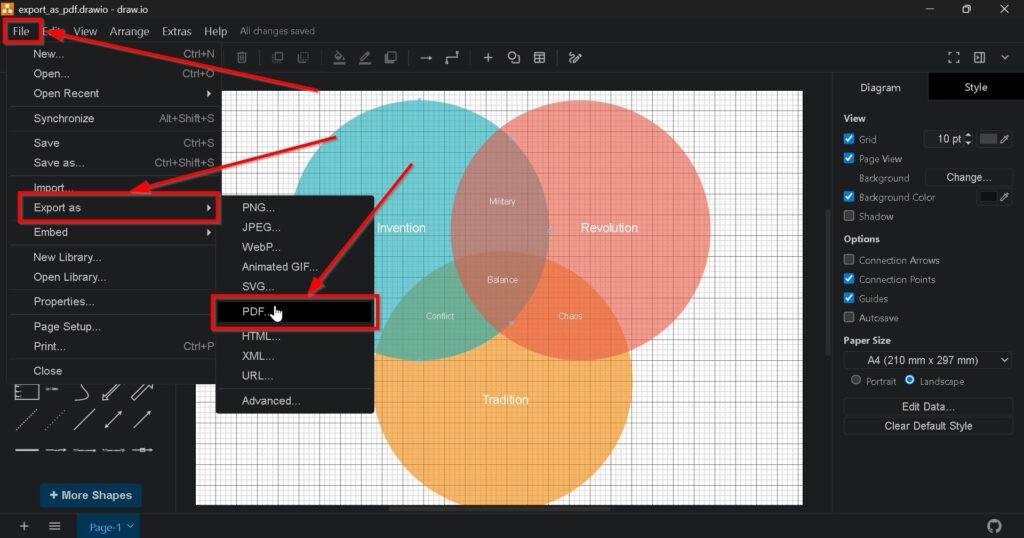Turn on the Autosave checkbox

pyautogui.click(x=849, y=317)
